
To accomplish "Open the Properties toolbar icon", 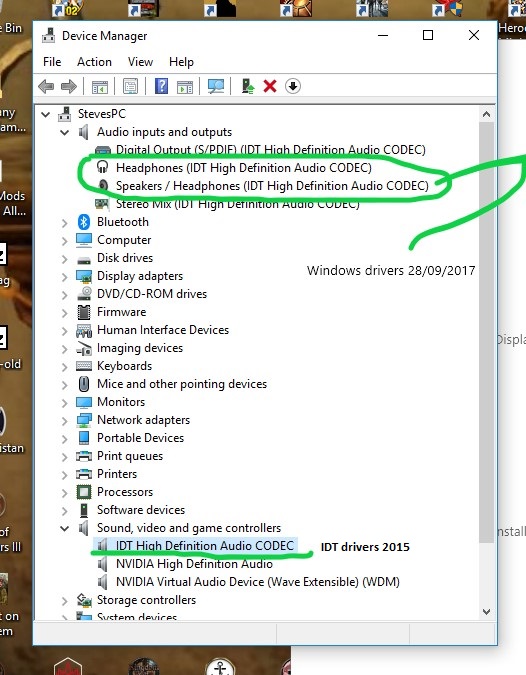I will point(130,86).
